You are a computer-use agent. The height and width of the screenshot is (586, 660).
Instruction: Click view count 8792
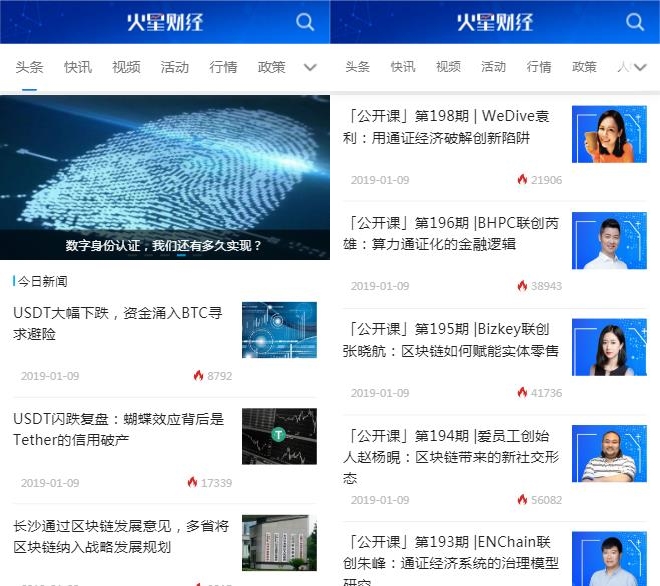coord(219,376)
